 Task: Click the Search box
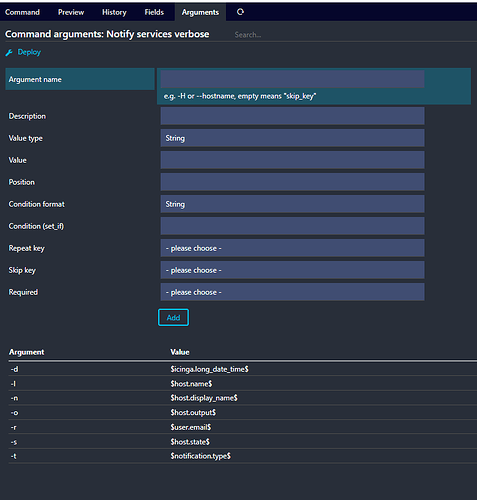[353, 35]
